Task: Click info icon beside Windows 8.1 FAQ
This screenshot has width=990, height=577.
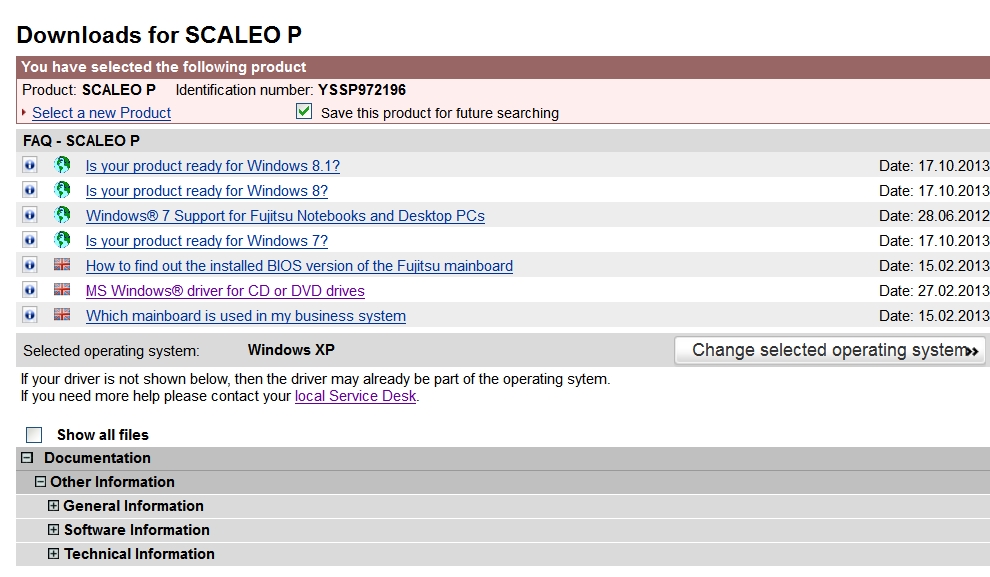Action: [x=30, y=165]
